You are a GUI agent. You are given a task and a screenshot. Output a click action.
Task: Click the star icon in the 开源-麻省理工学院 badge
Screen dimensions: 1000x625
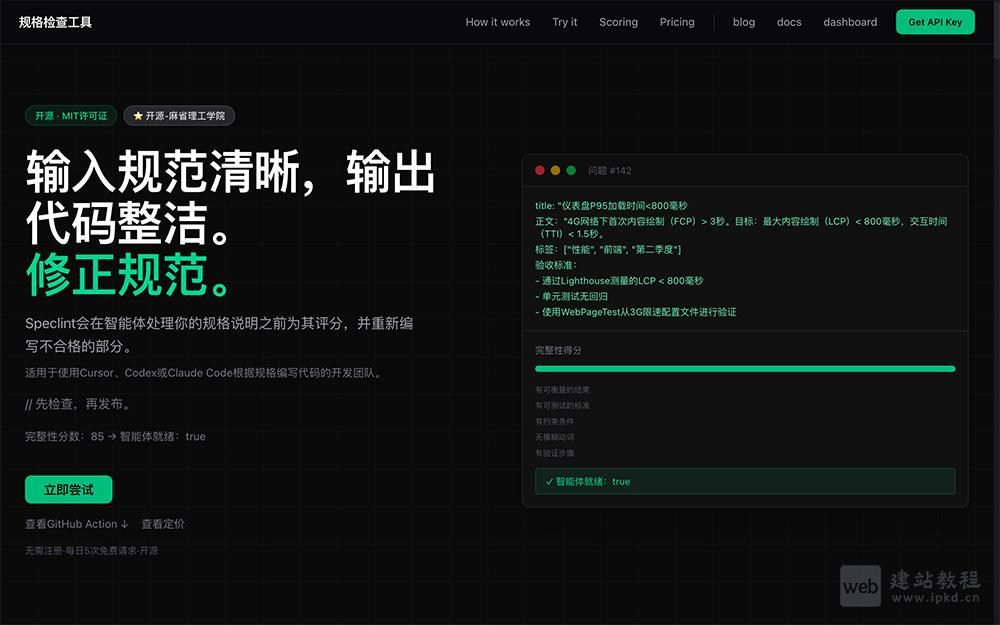point(137,115)
